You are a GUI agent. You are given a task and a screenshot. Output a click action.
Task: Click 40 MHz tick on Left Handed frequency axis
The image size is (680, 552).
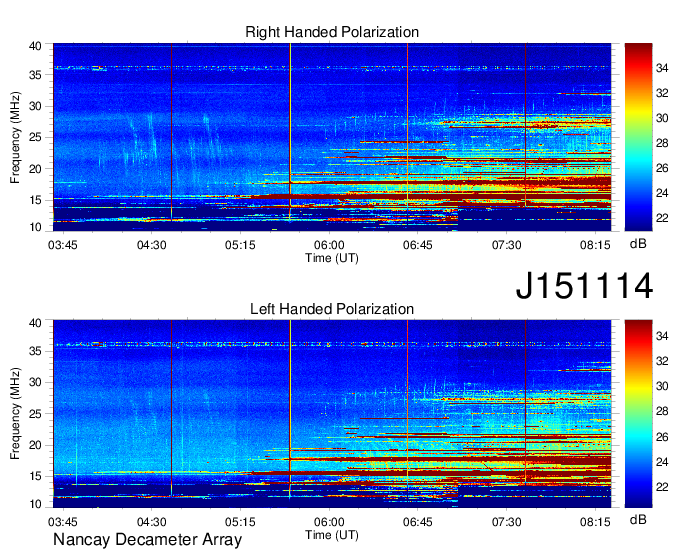36,323
